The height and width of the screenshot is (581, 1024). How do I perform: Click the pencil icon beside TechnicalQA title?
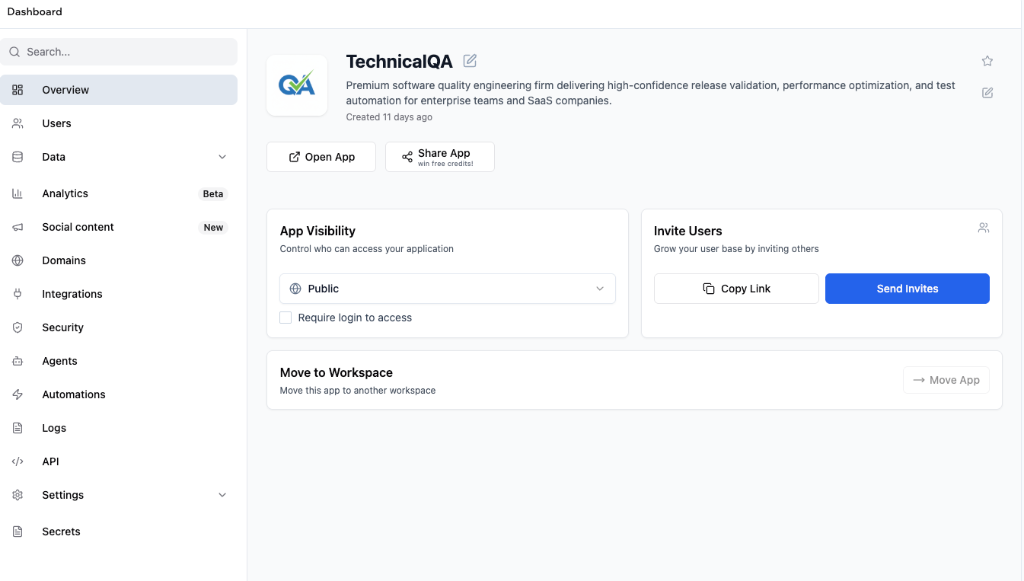coord(470,61)
